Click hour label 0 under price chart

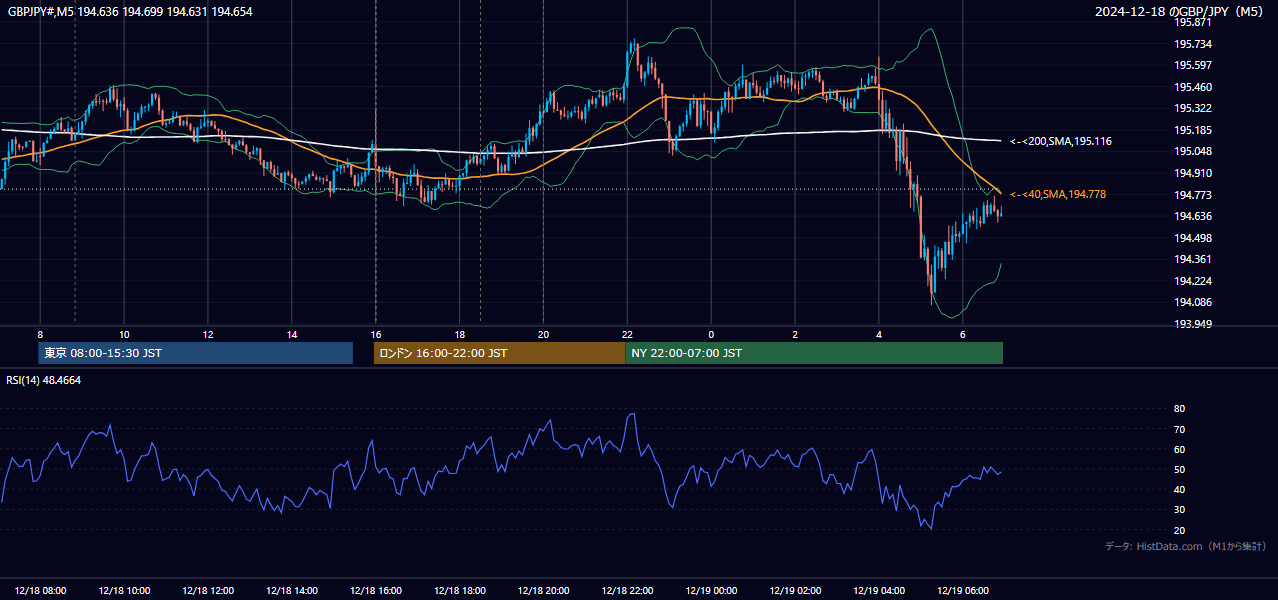tap(711, 334)
